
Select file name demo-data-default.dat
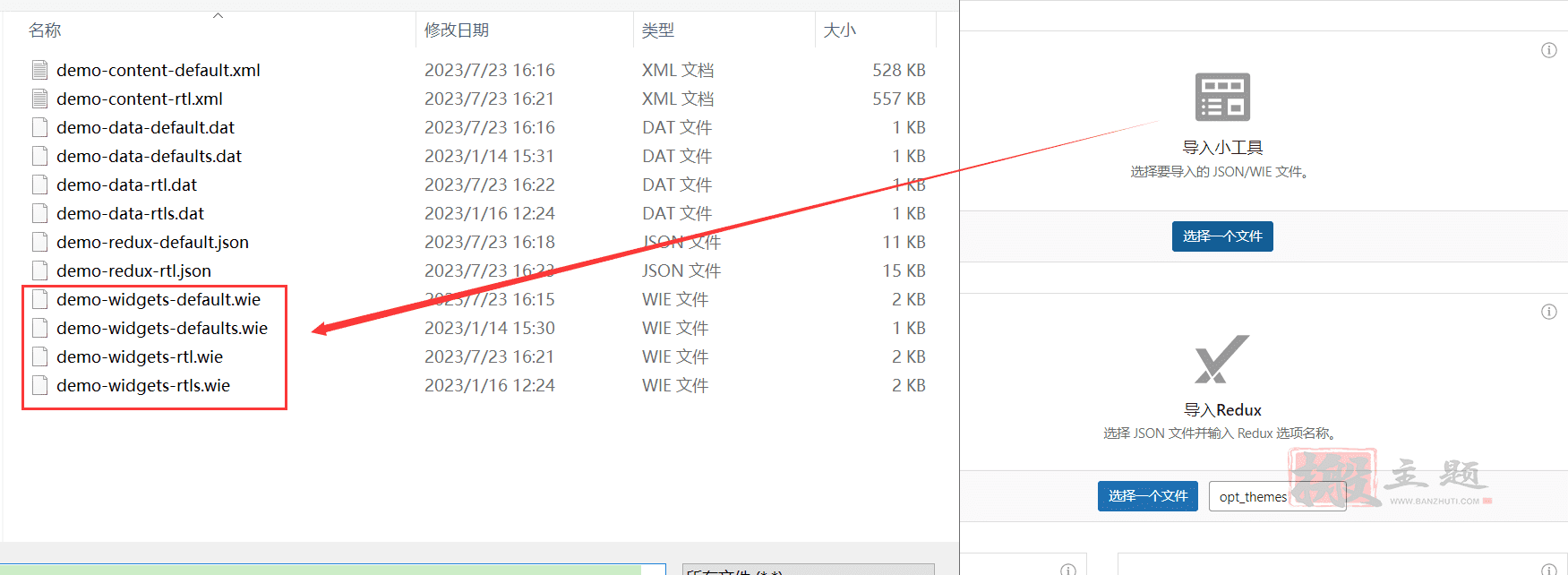pos(145,127)
